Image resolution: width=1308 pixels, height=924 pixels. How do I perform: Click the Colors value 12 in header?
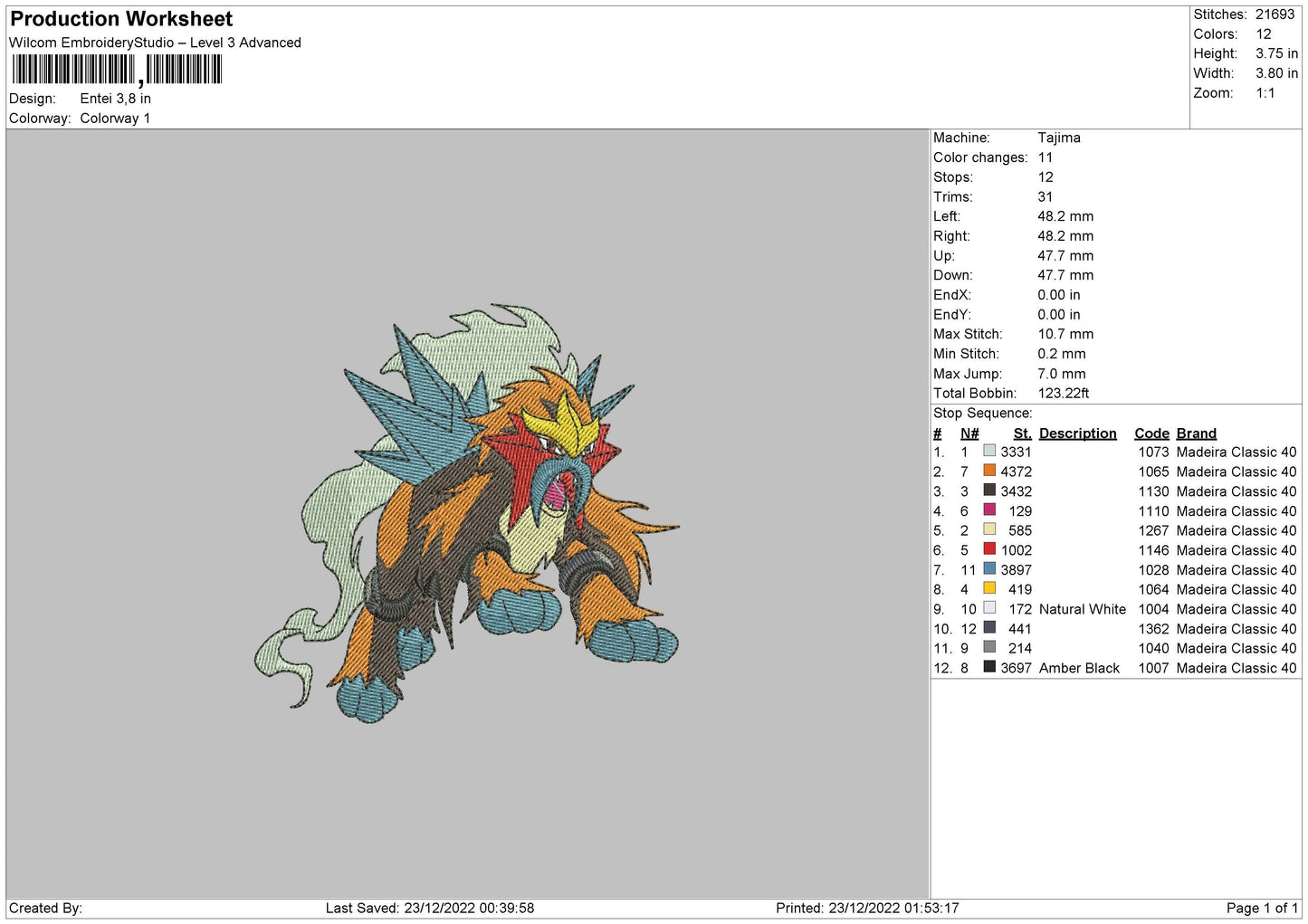pyautogui.click(x=1264, y=34)
